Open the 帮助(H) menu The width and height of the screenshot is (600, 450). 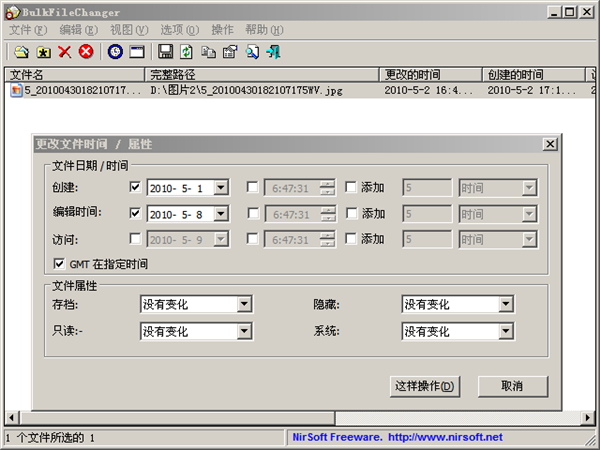point(264,30)
